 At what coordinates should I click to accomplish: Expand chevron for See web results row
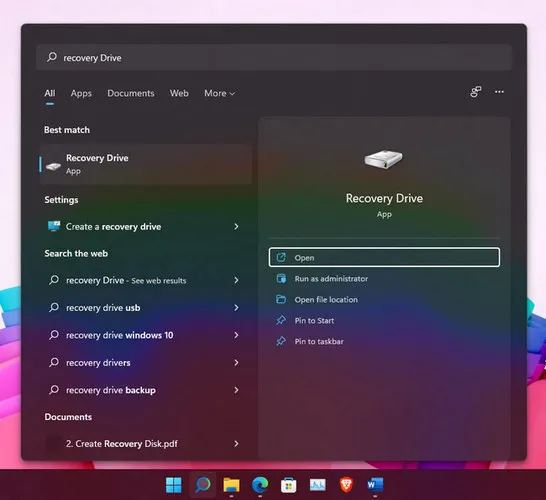(x=236, y=280)
